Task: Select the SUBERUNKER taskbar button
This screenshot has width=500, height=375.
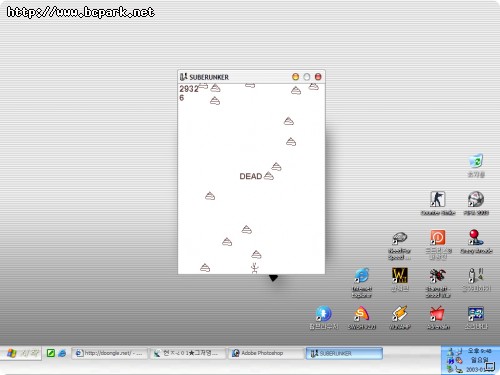Action: [x=344, y=353]
